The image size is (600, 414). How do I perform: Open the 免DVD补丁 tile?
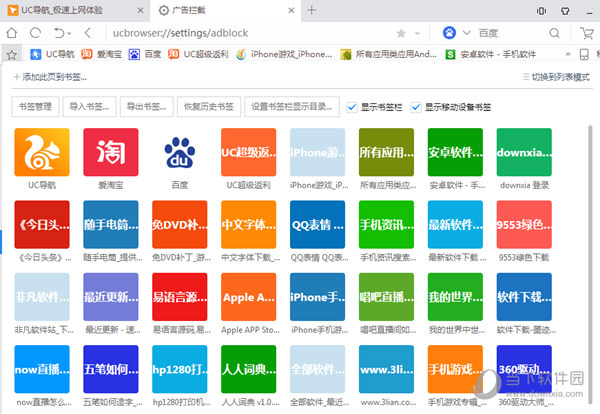coord(180,225)
